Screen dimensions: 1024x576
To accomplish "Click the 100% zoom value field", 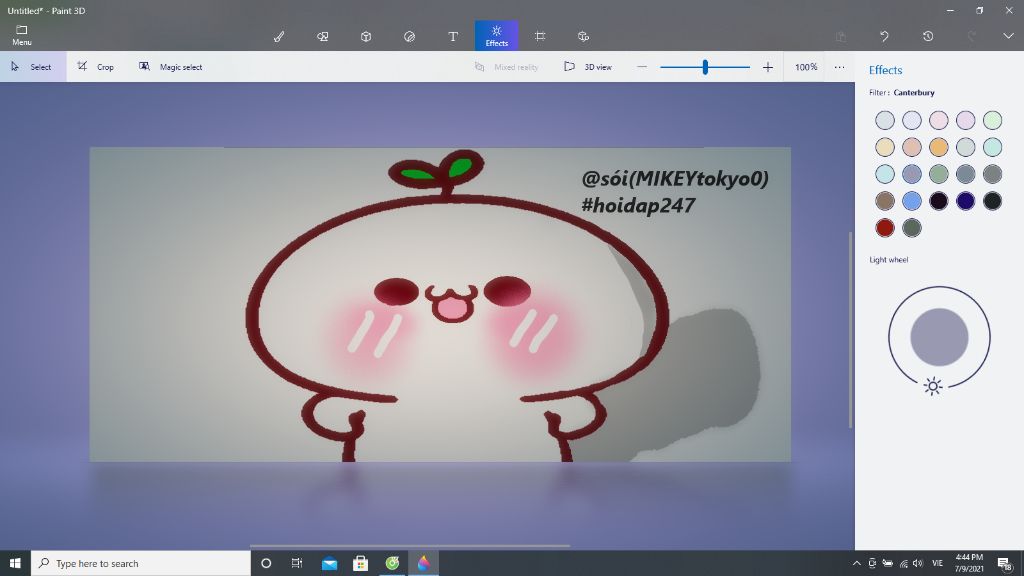I will pyautogui.click(x=806, y=67).
